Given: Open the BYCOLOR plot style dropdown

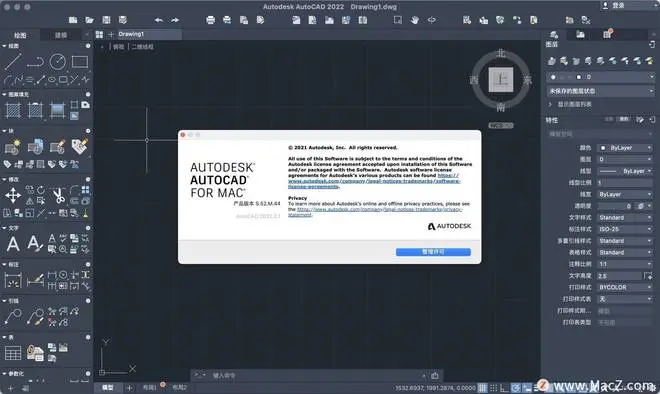Looking at the screenshot, I should [x=625, y=287].
